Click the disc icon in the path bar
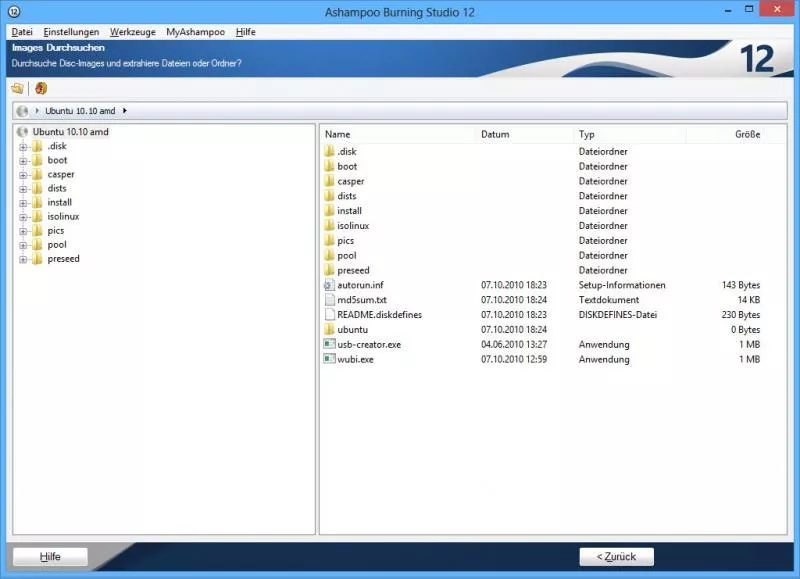The width and height of the screenshot is (800, 579). [x=22, y=111]
